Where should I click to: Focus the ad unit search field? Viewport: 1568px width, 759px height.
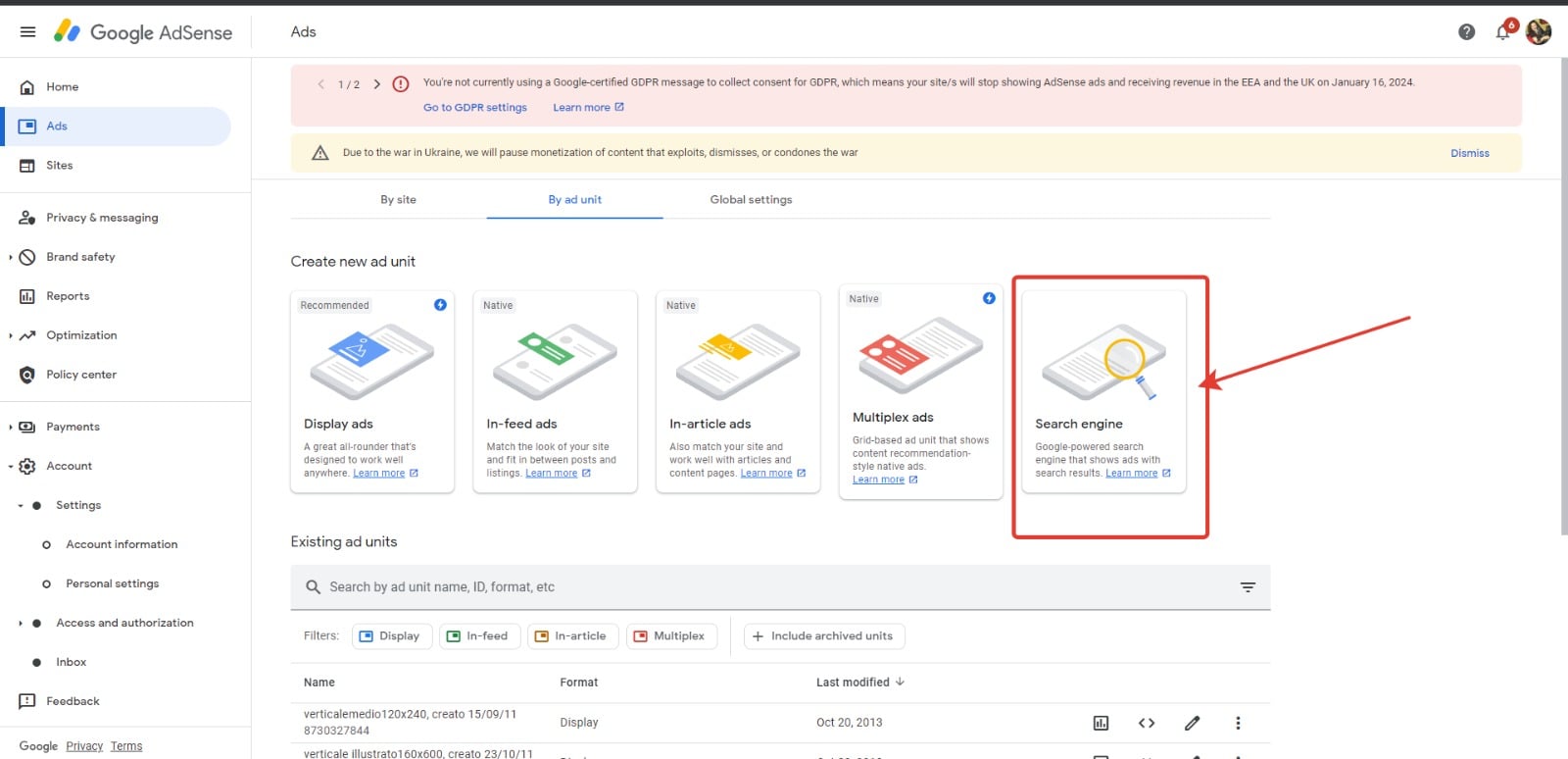[x=780, y=587]
